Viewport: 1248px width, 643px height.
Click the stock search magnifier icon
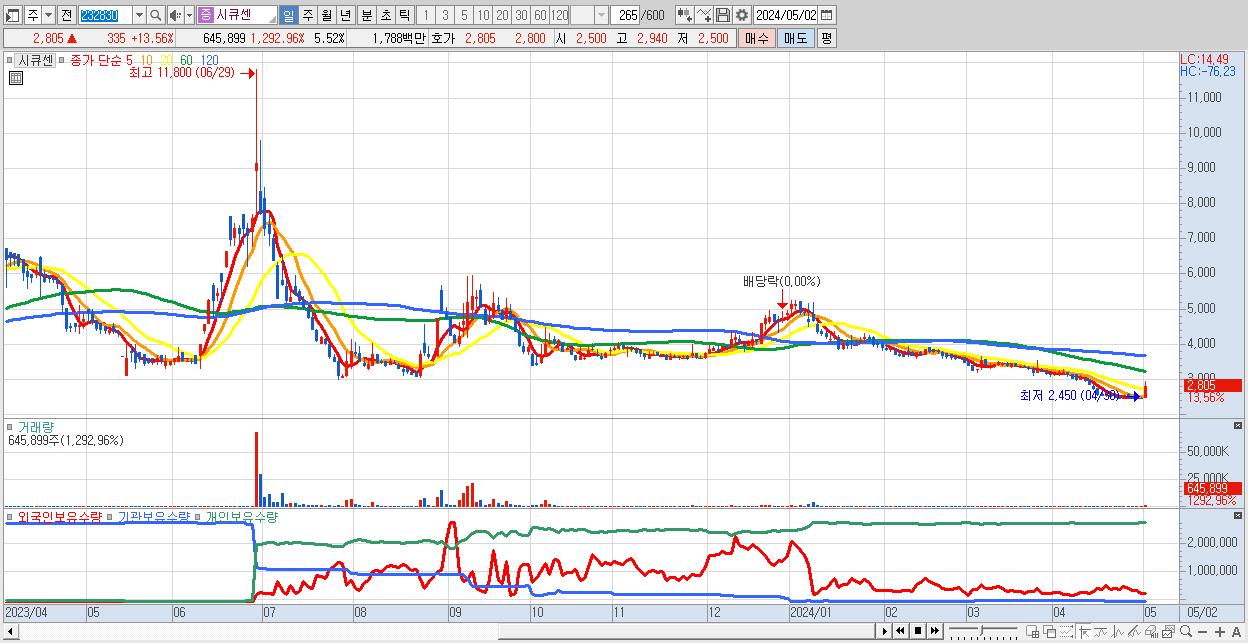click(x=155, y=15)
